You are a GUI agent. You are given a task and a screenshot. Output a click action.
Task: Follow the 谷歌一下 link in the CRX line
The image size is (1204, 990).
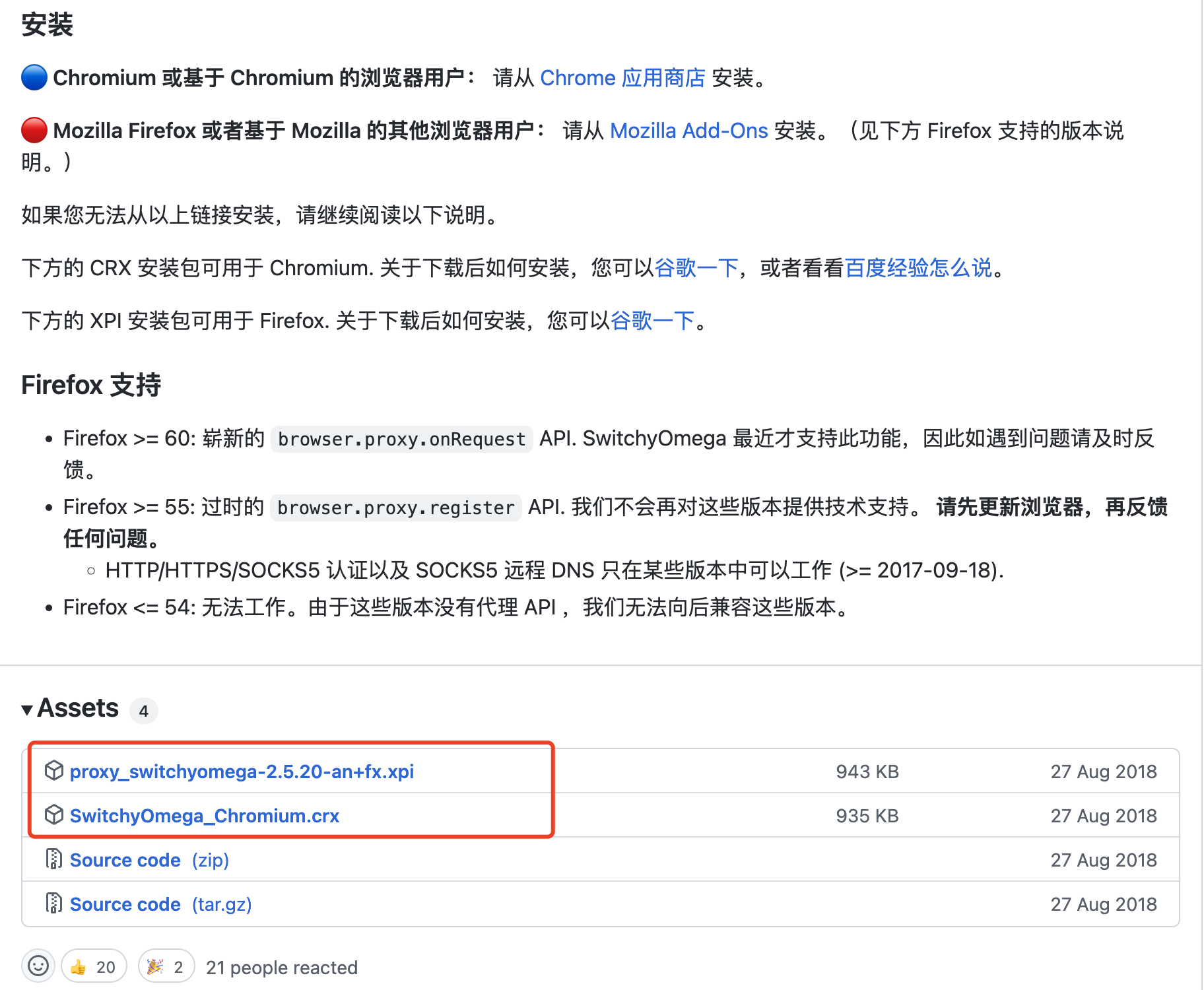696,268
